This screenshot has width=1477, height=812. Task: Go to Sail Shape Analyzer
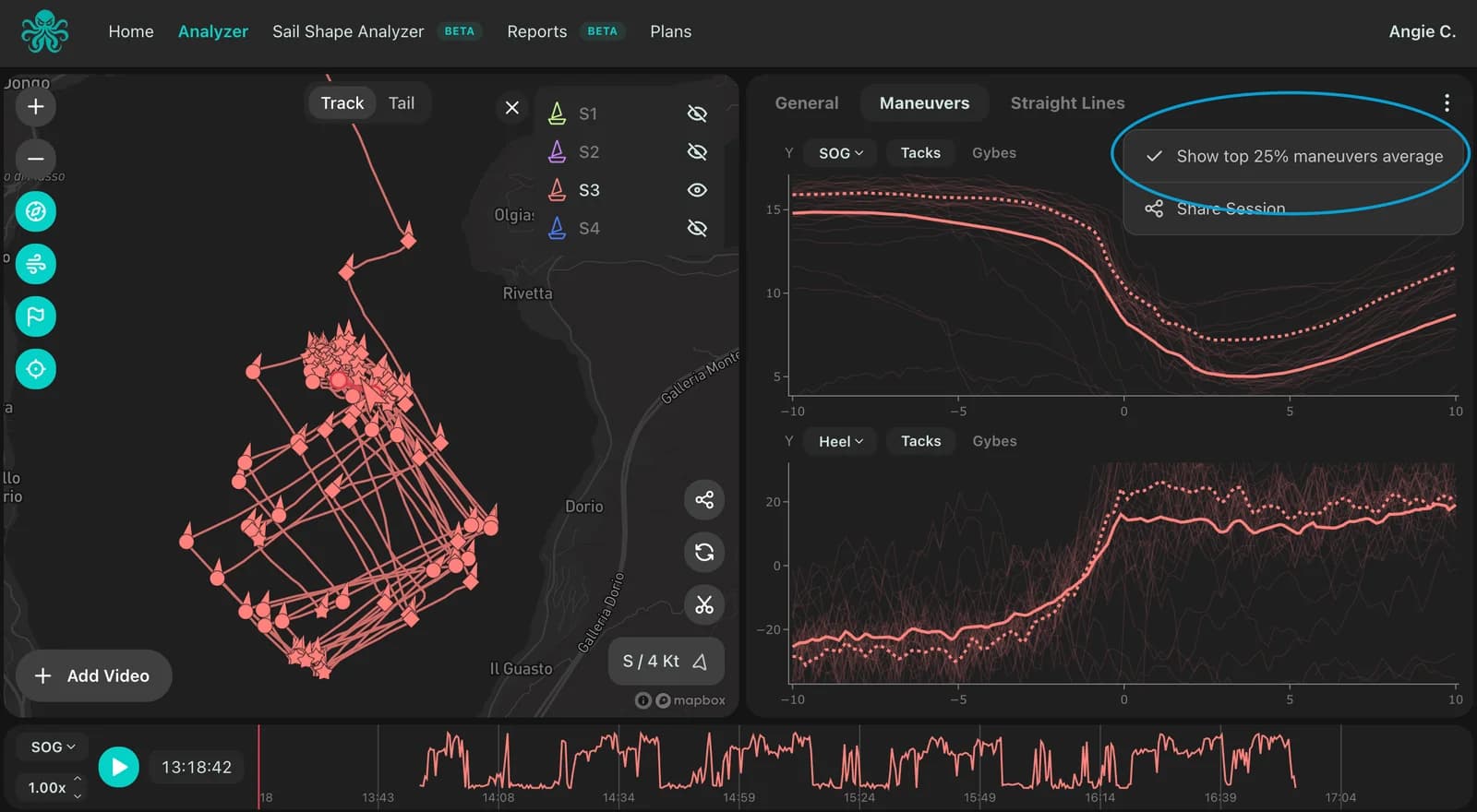[348, 31]
